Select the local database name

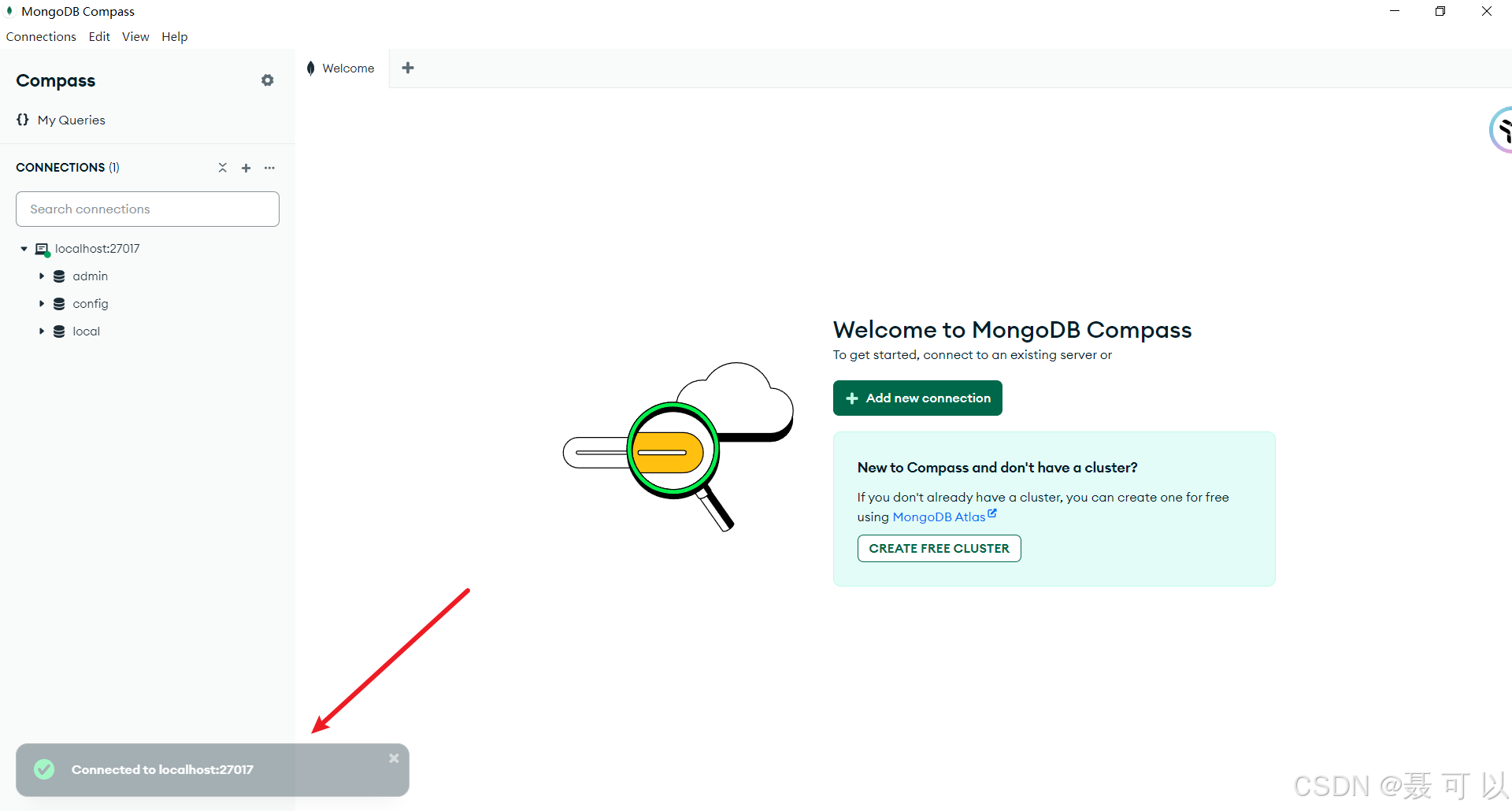[x=86, y=331]
